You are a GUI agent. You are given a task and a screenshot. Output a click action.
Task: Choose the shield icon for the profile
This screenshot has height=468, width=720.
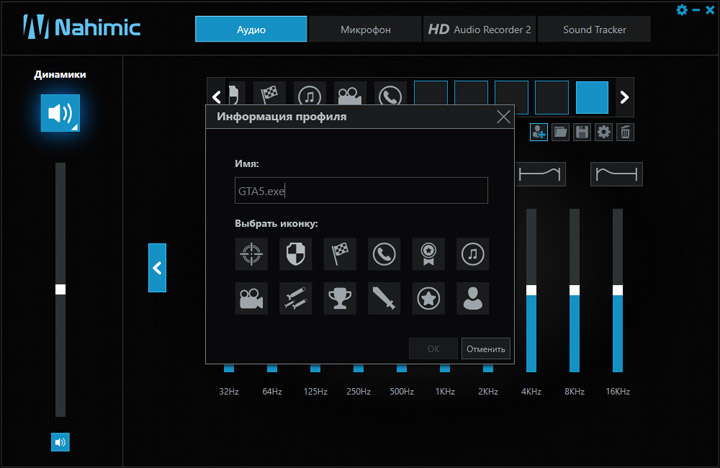tap(295, 254)
